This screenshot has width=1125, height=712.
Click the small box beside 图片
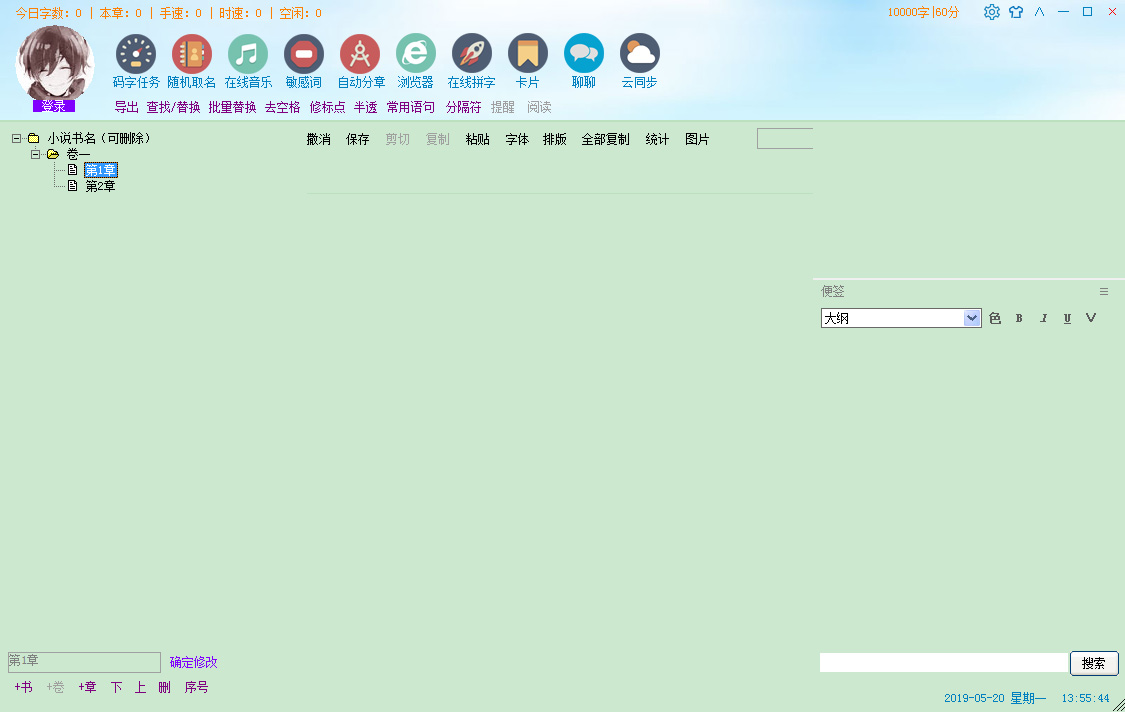click(x=785, y=139)
